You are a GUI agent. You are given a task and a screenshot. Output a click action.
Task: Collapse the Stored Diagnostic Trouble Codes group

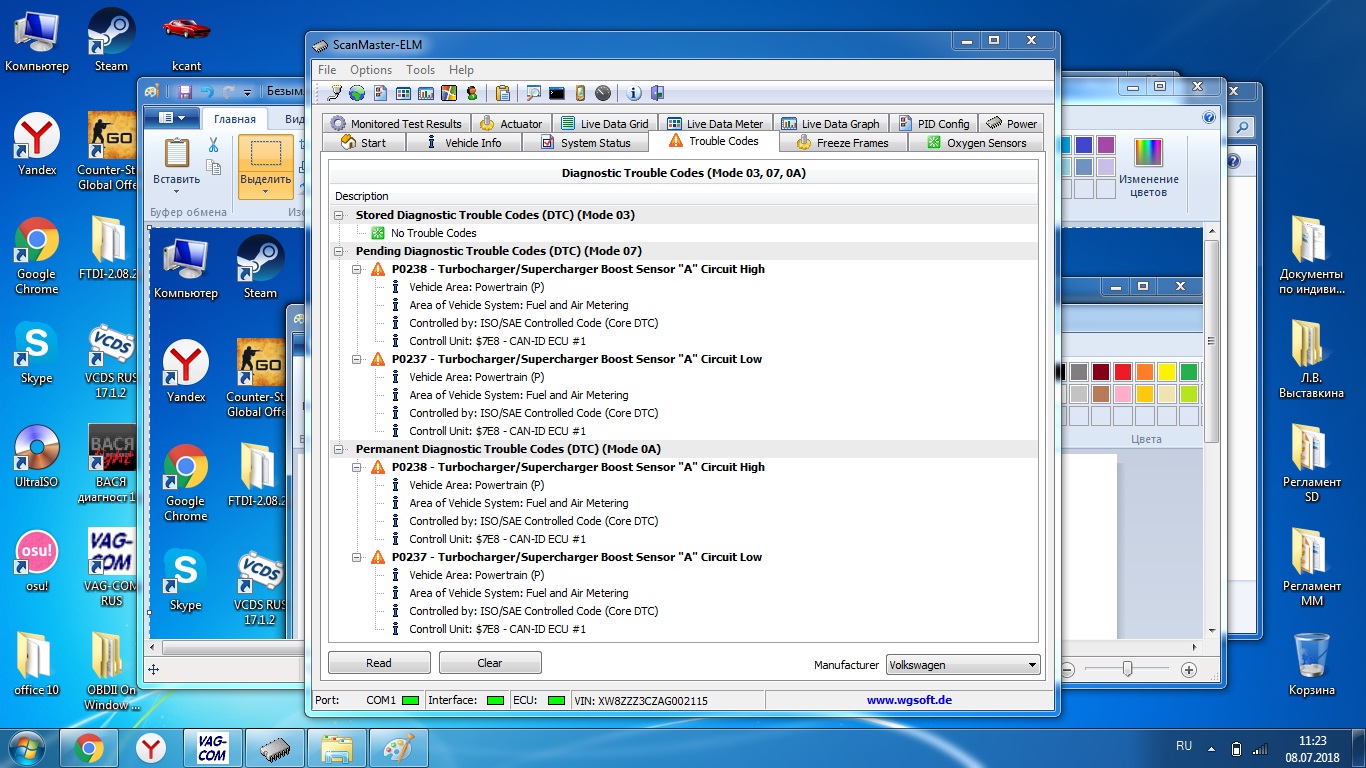pyautogui.click(x=339, y=215)
